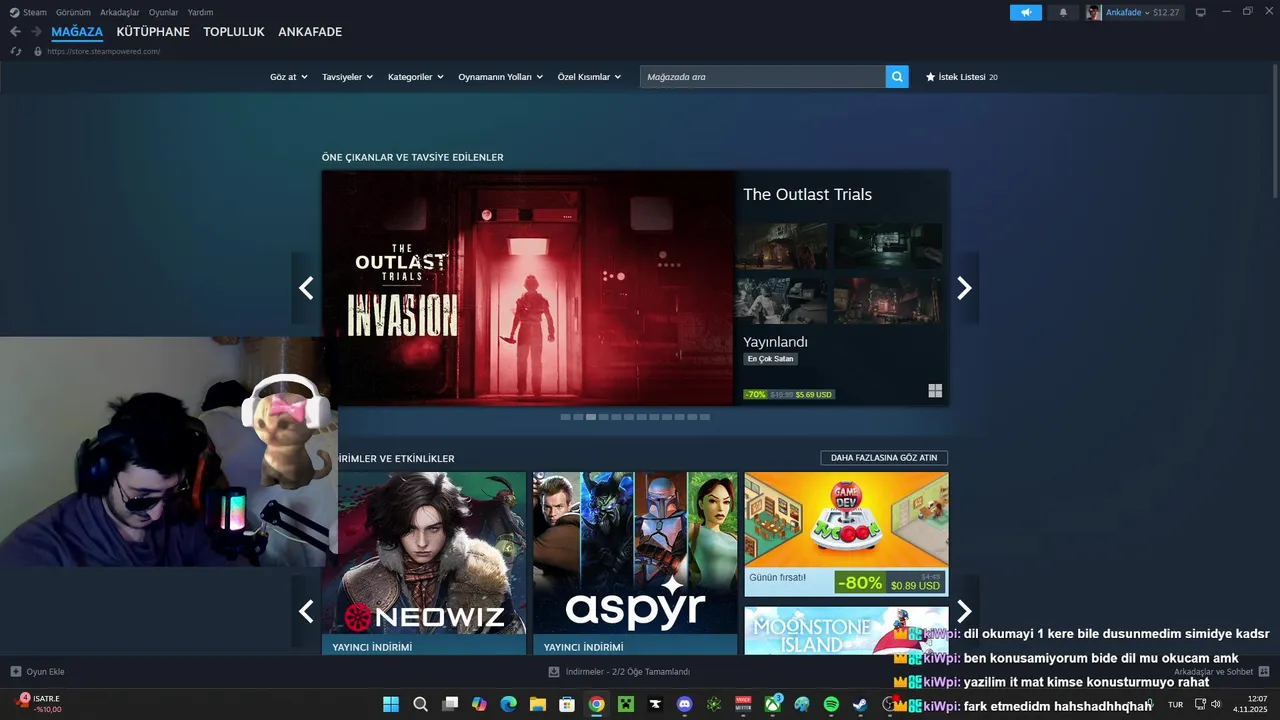
Task: View bottom-right Outlast Trials screenshot thumbnail
Action: (x=888, y=300)
